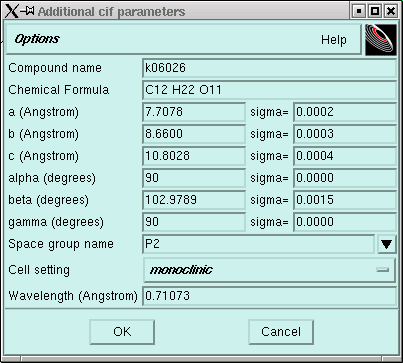Open the Options menu
This screenshot has height=363, width=403.
37,39
